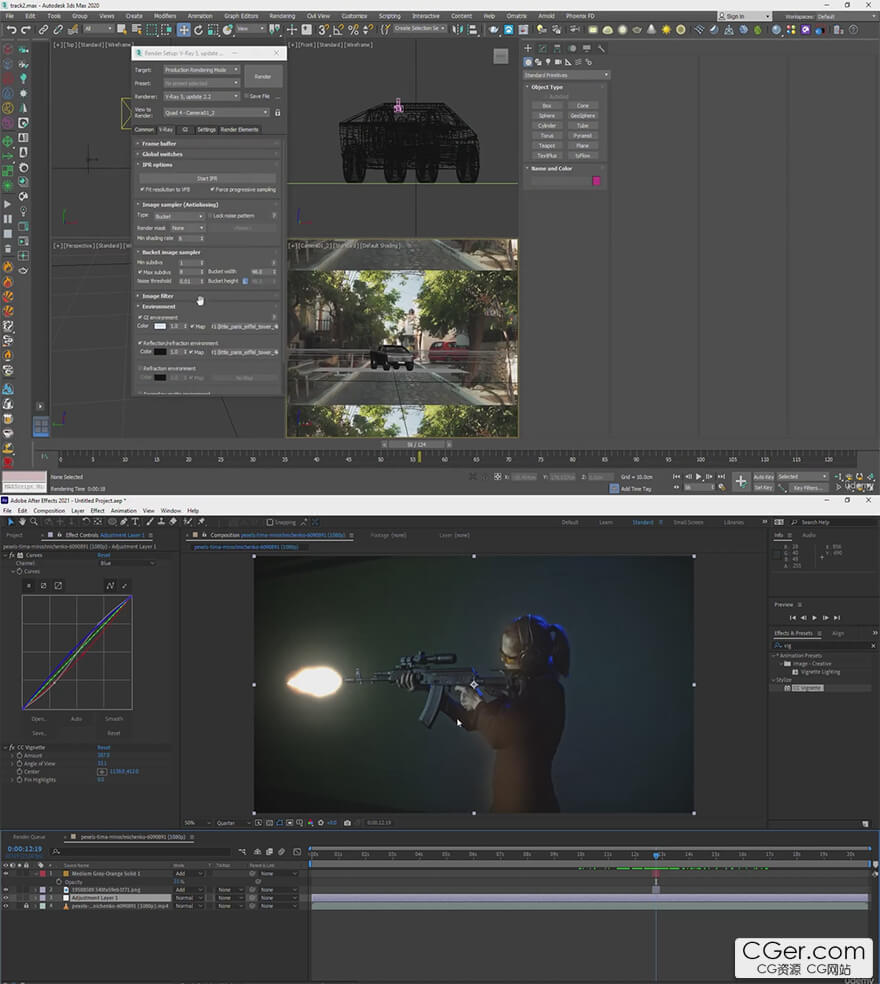
Task: Toggle Lock noise pattern checkbox
Action: [x=210, y=216]
